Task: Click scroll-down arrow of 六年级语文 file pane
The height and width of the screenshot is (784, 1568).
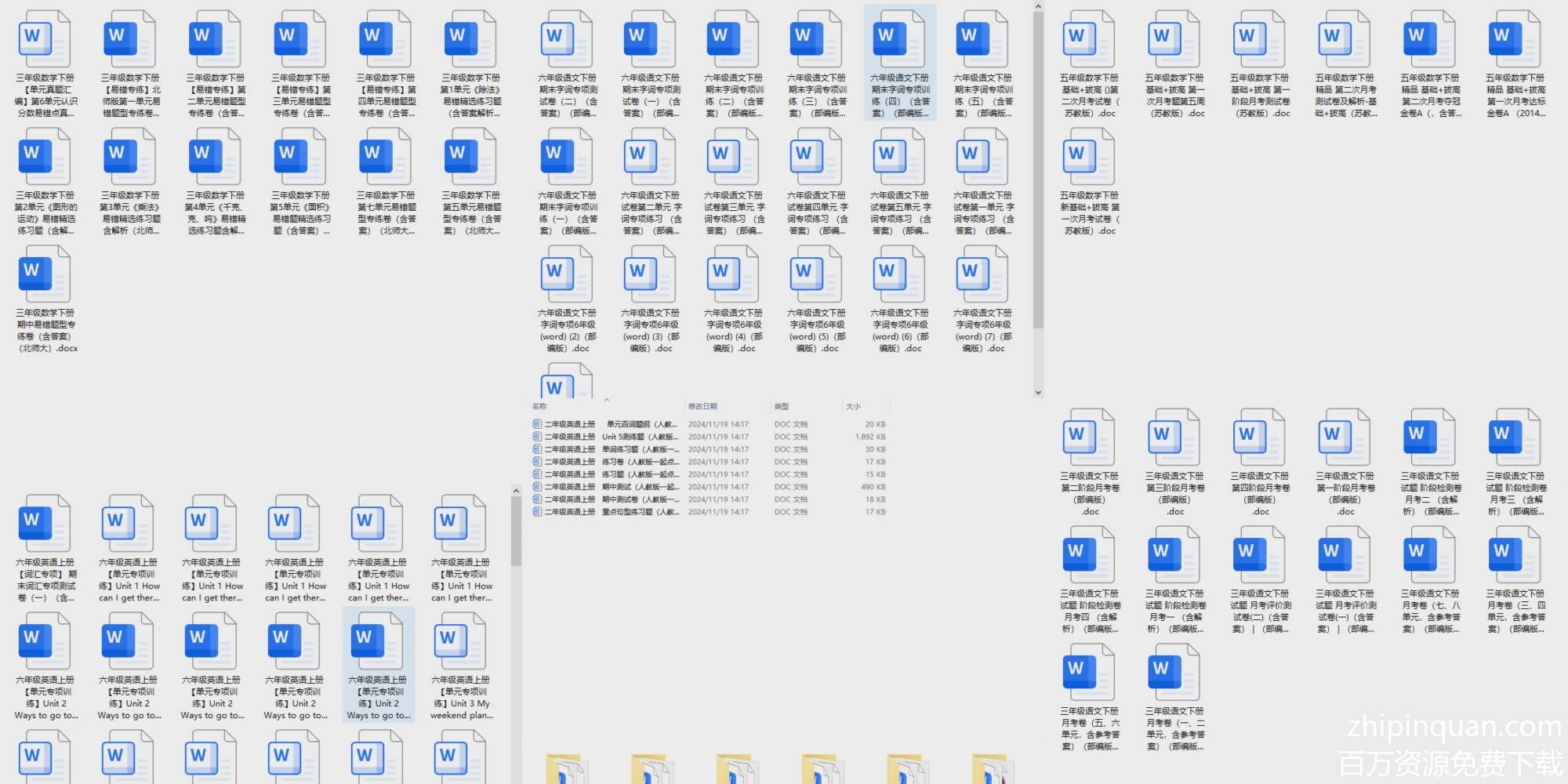Action: click(x=1038, y=393)
